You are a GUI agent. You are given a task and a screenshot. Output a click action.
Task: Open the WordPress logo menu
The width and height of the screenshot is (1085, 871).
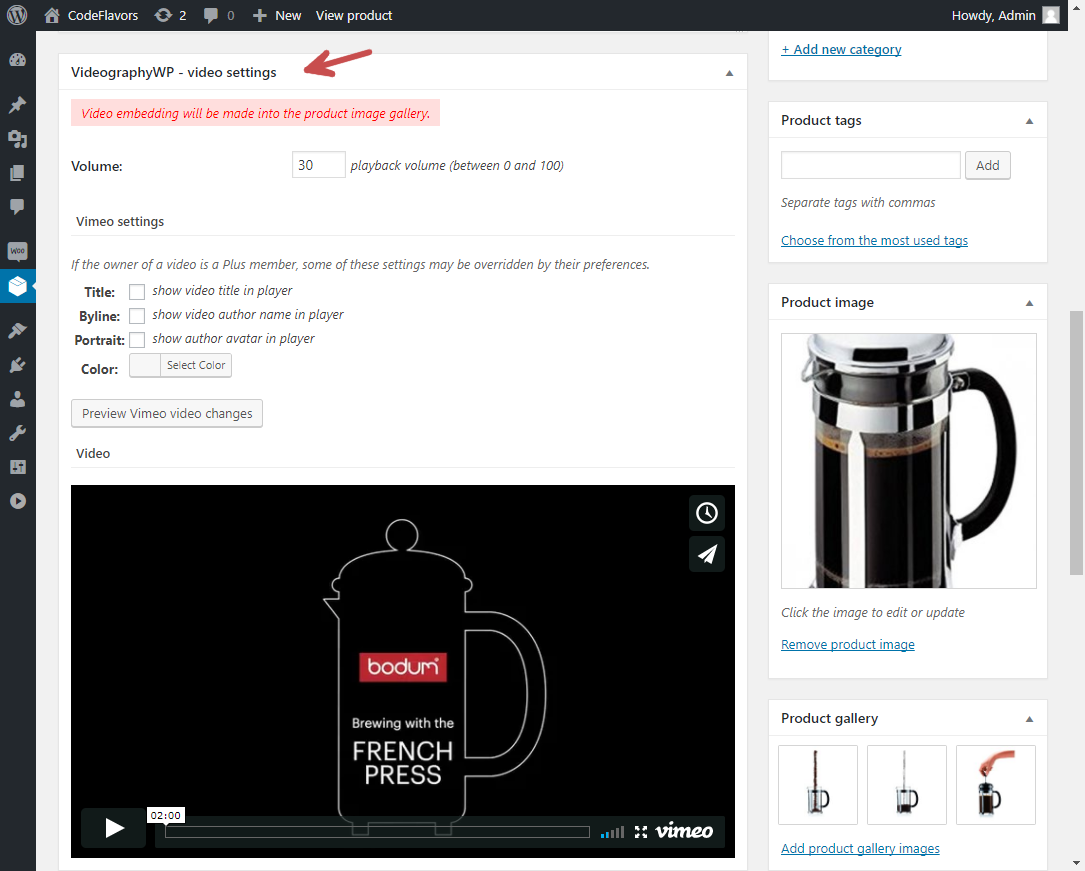(17, 15)
